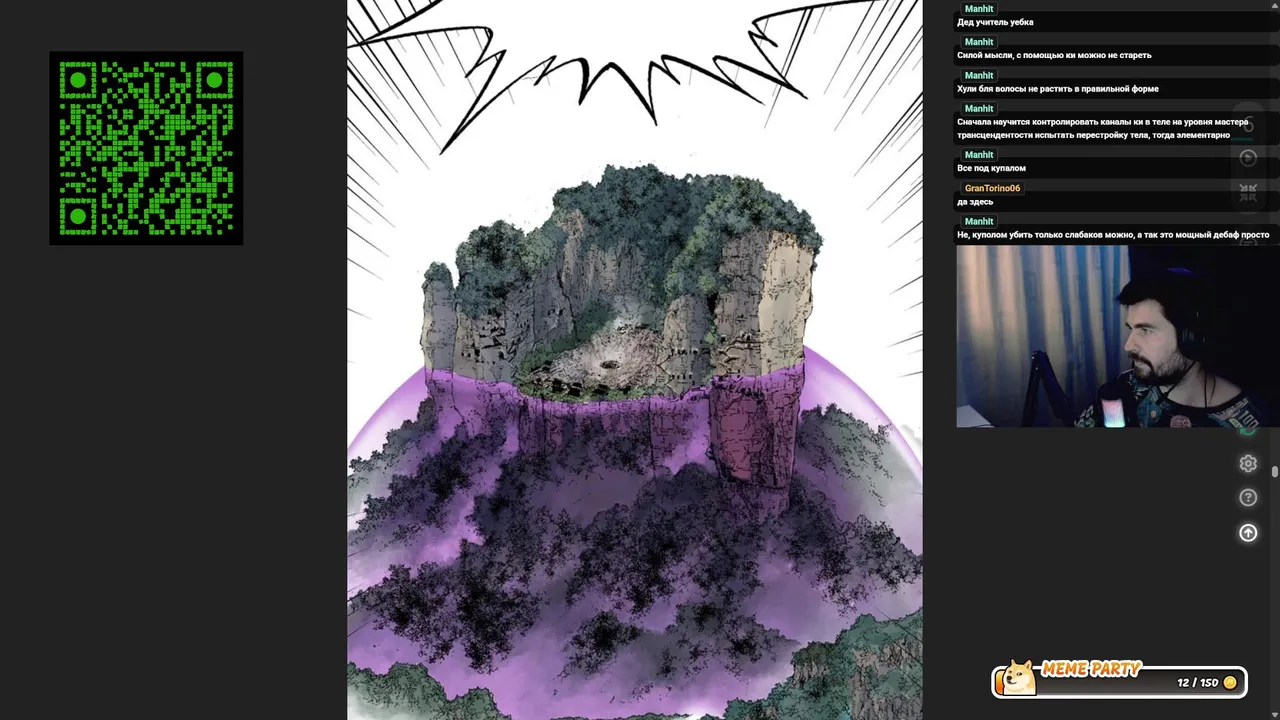Click Manhit name above 'Все под куполом'
The width and height of the screenshot is (1280, 720).
click(979, 155)
